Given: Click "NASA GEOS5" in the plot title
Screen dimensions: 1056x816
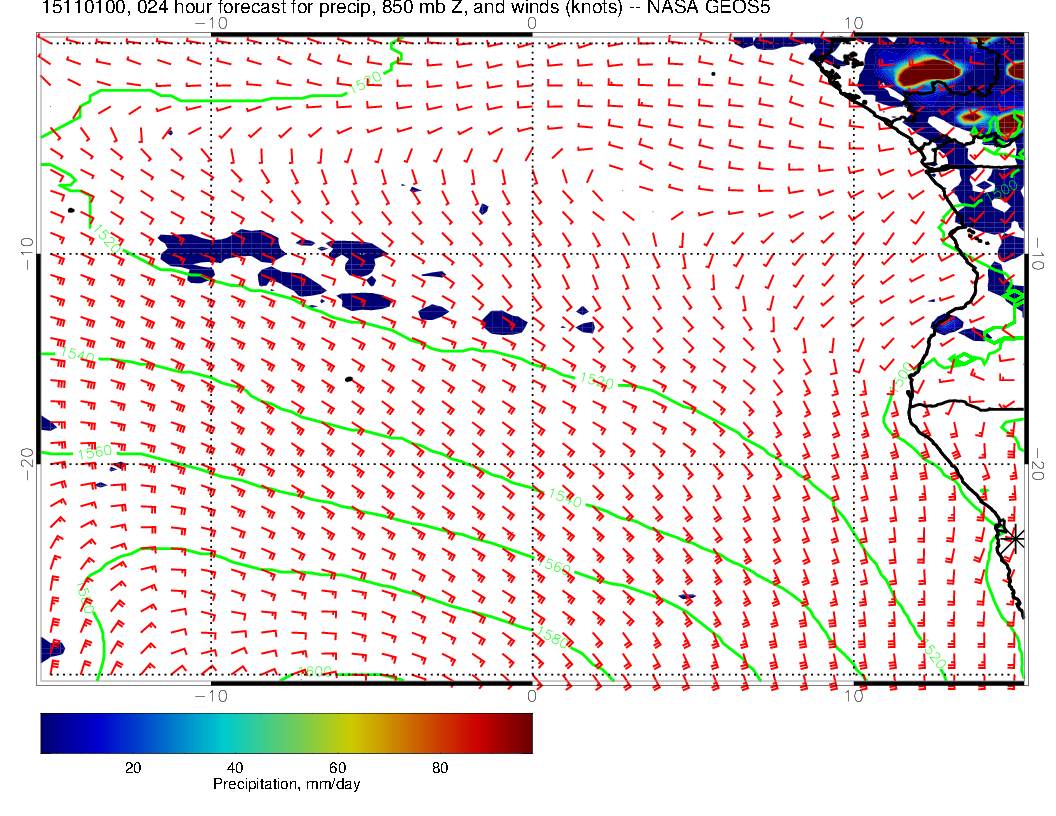Looking at the screenshot, I should (x=728, y=9).
